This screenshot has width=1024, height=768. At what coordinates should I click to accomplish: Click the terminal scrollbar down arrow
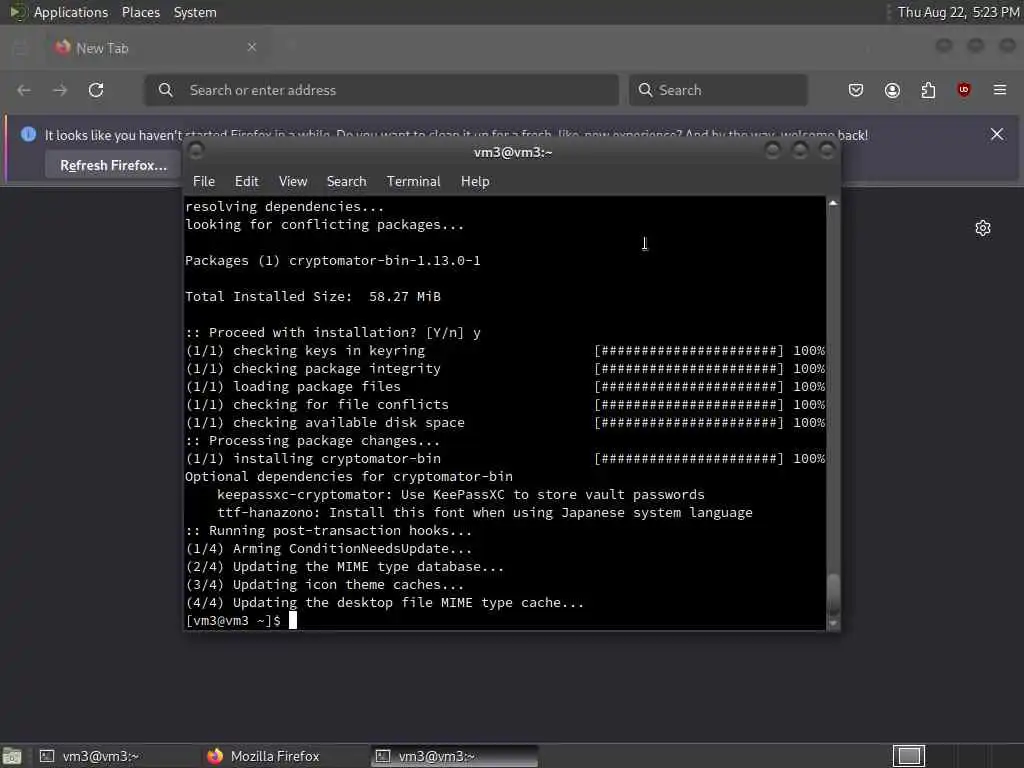pyautogui.click(x=833, y=624)
